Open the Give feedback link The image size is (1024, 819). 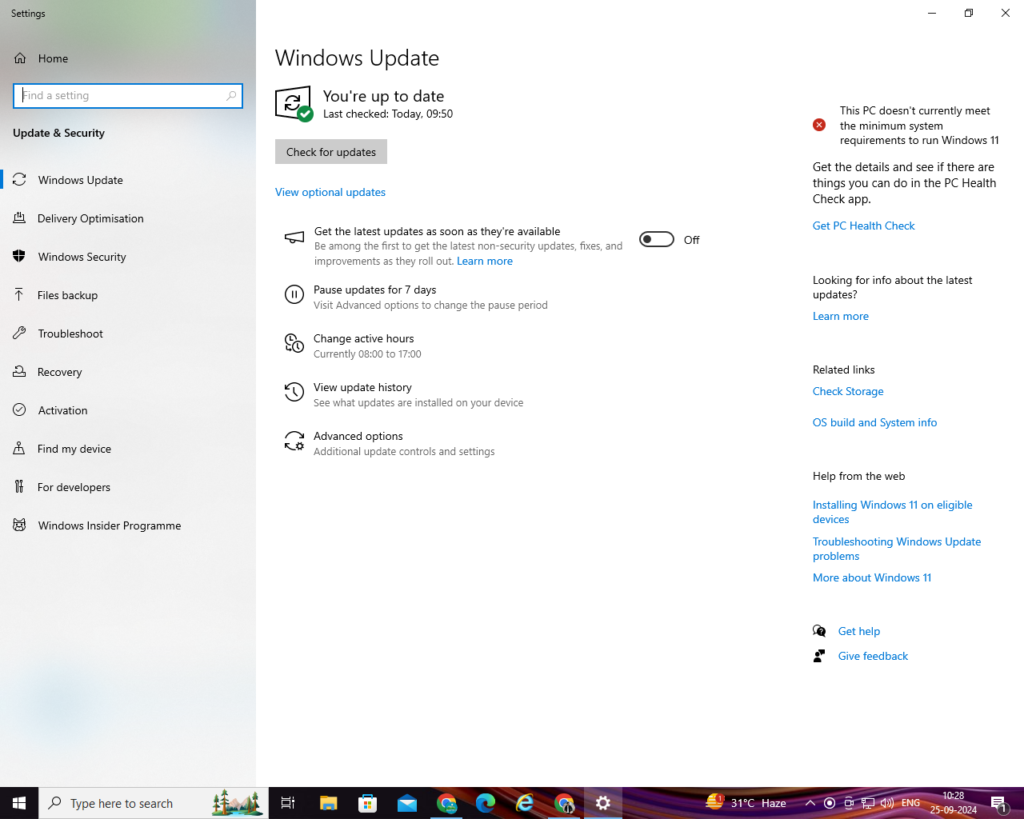point(872,656)
